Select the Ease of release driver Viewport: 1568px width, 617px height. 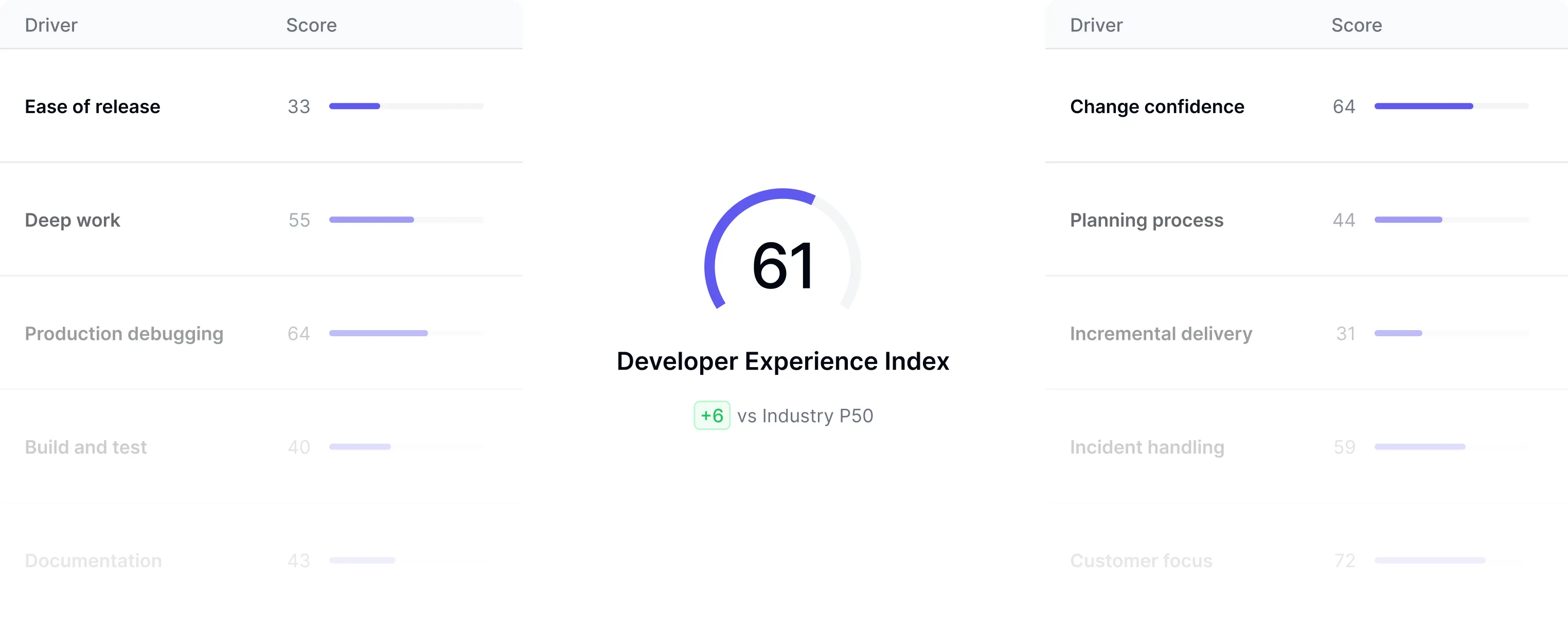tap(92, 106)
